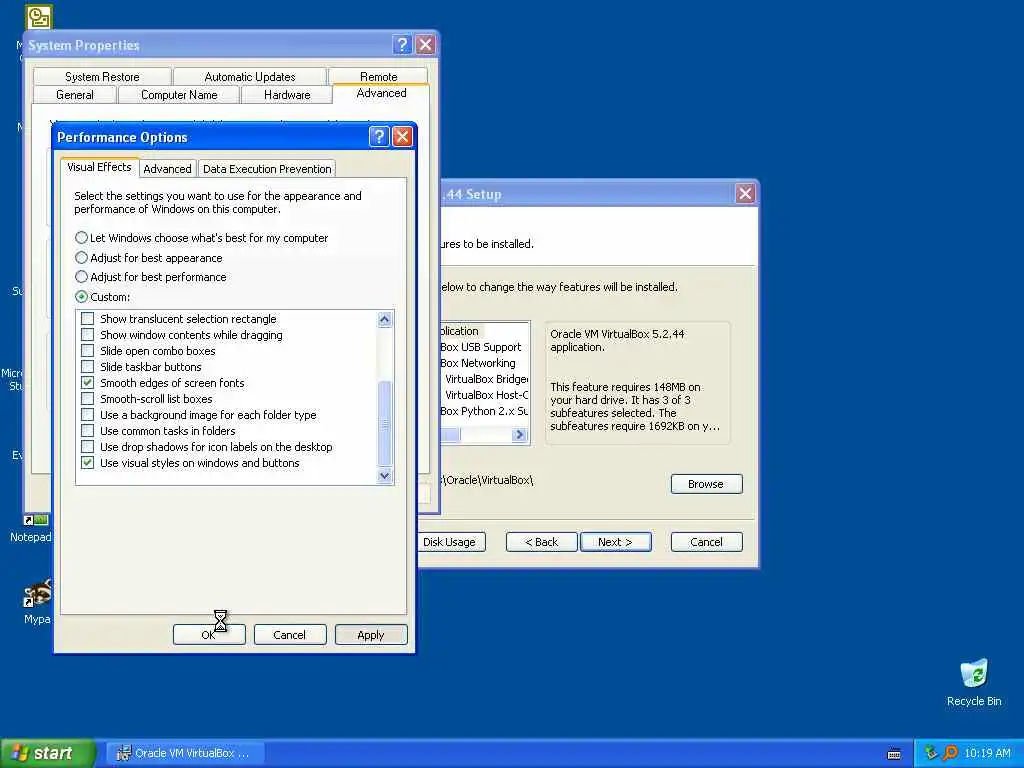
Task: Click visual effects list scroll up arrow
Action: (x=385, y=319)
